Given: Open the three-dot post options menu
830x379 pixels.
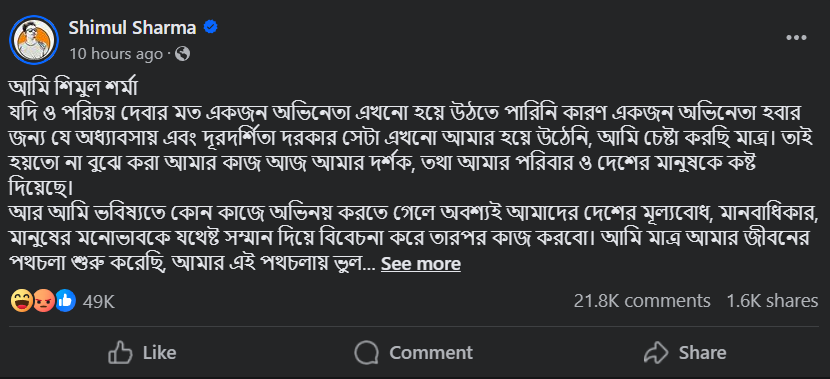Looking at the screenshot, I should pos(796,38).
